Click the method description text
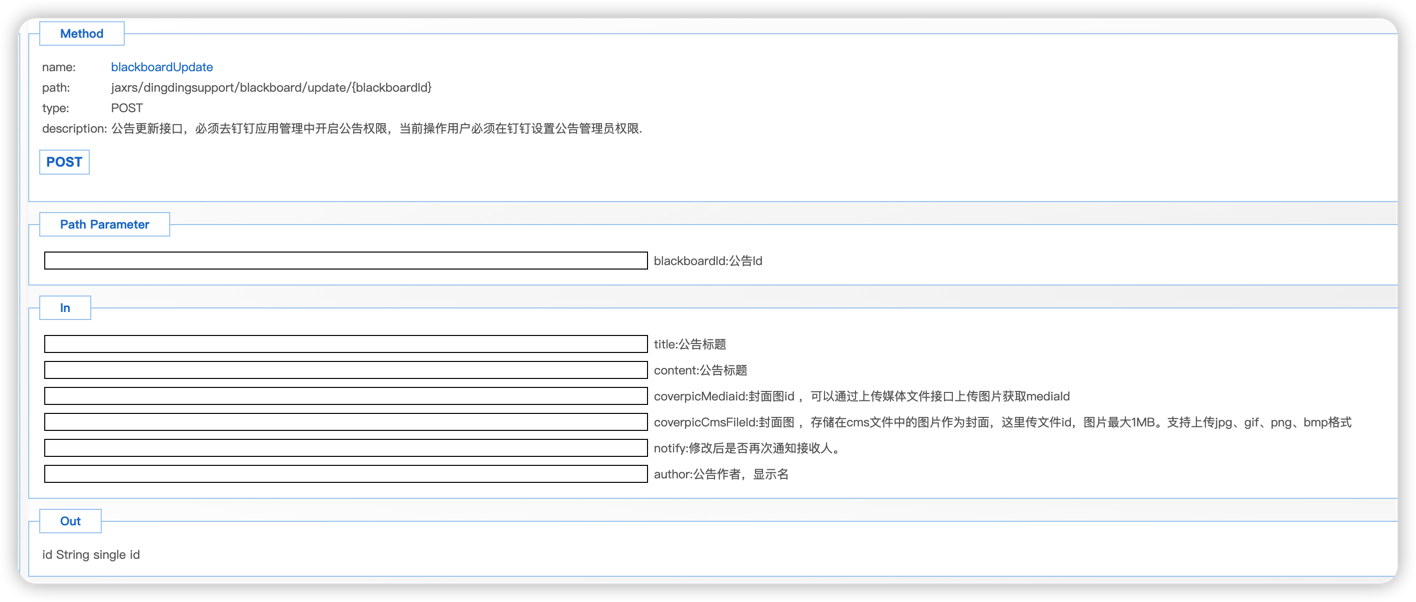 tap(376, 129)
